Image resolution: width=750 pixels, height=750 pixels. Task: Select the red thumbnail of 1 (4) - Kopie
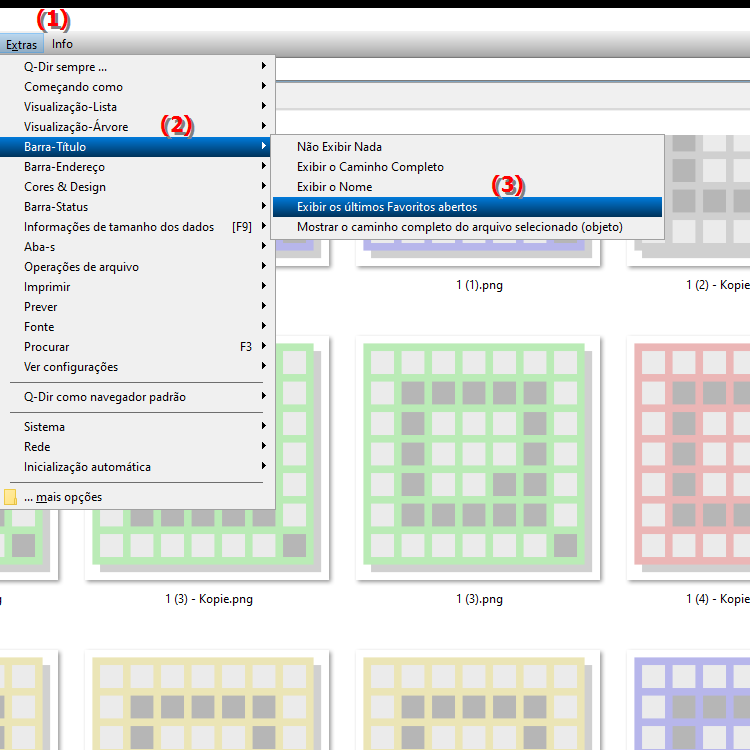tap(688, 458)
